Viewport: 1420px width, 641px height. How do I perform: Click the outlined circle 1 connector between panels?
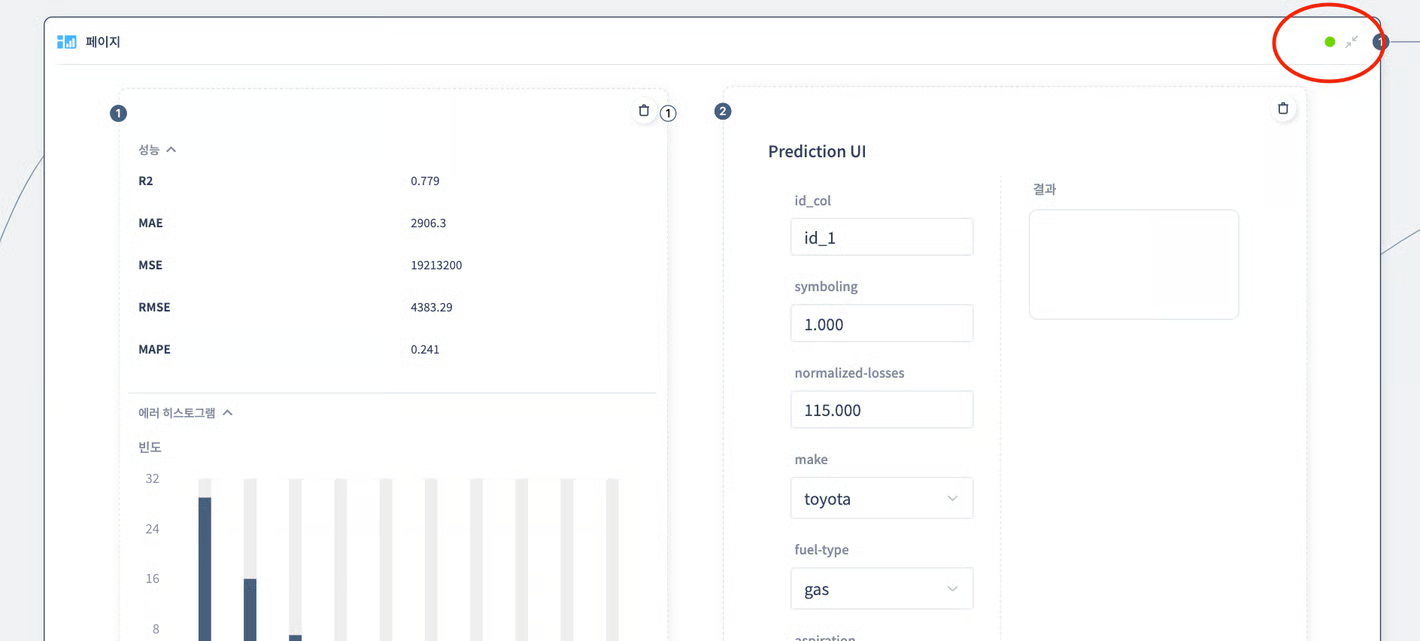(x=668, y=114)
